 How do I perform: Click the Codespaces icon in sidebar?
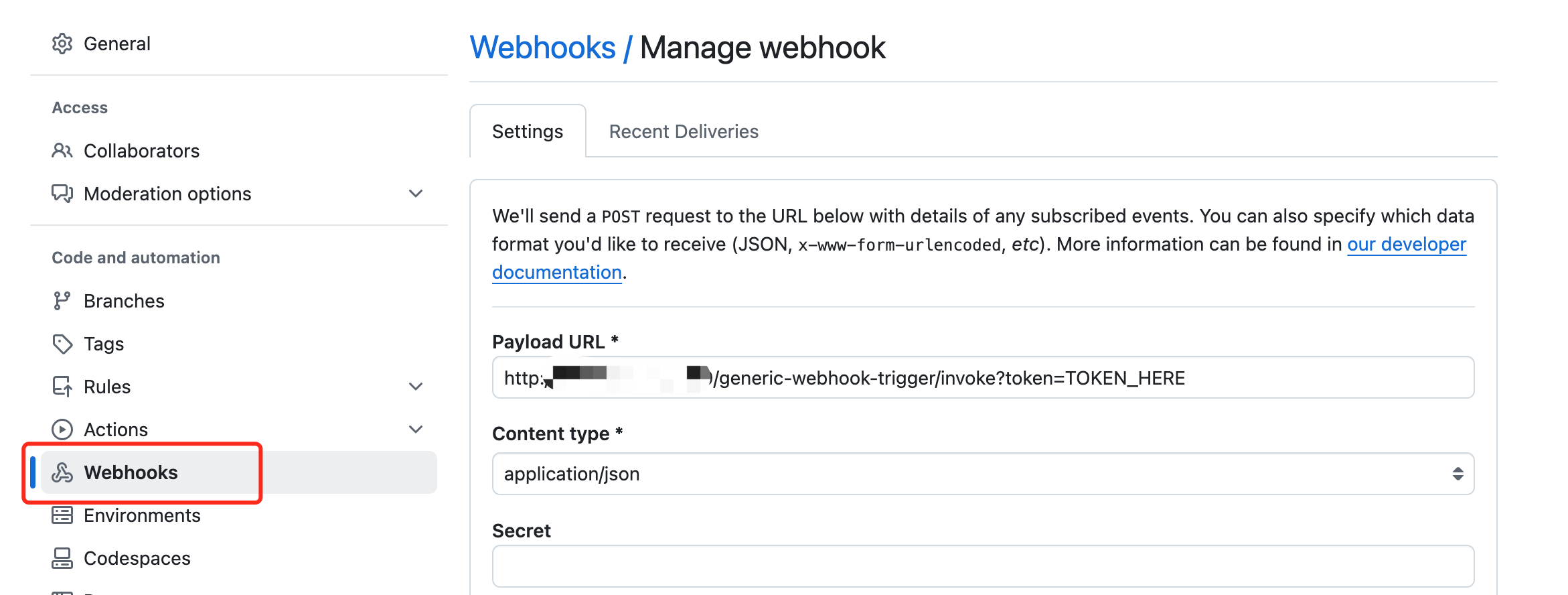[62, 558]
